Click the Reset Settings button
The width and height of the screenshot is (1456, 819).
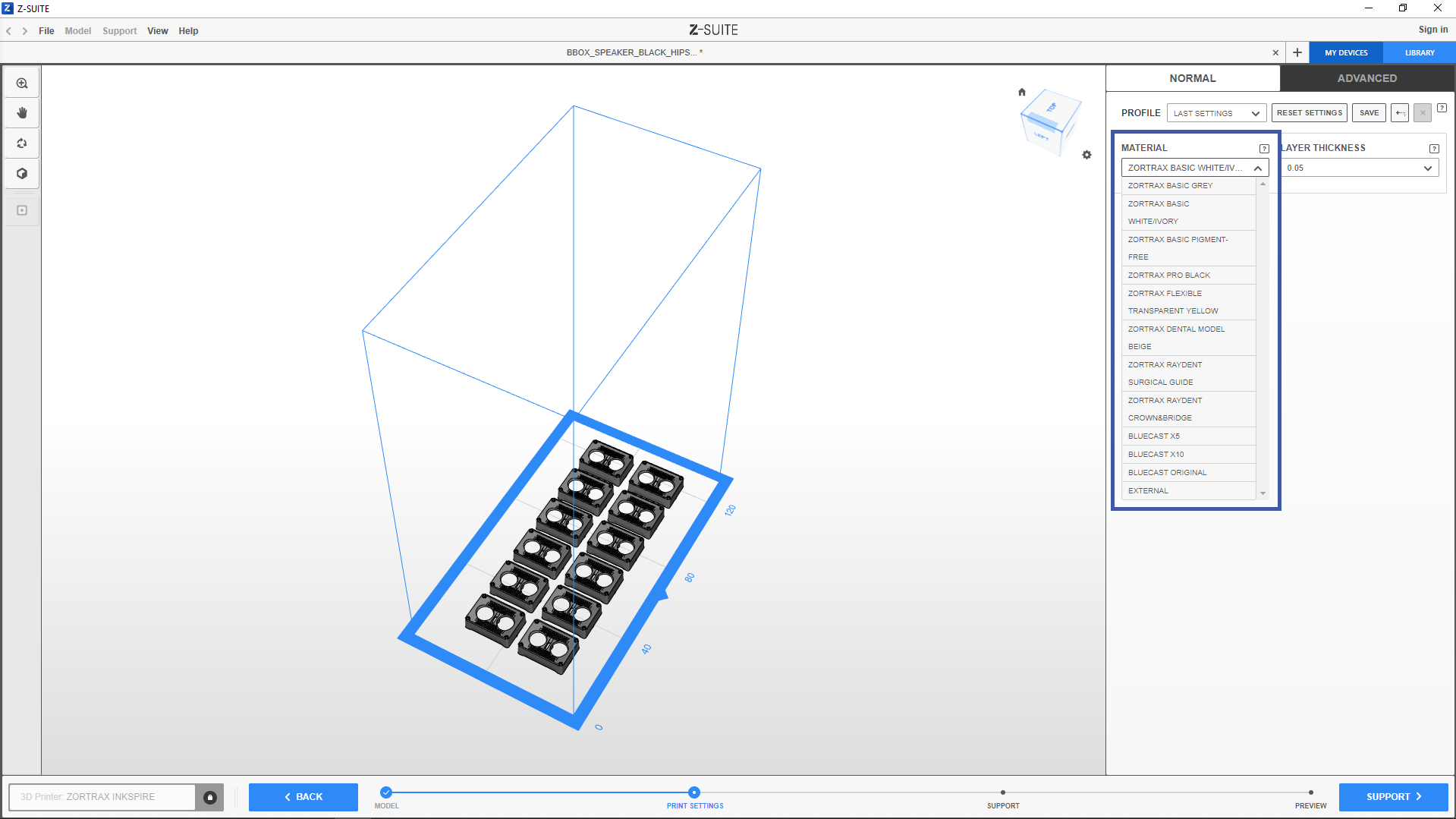point(1309,113)
